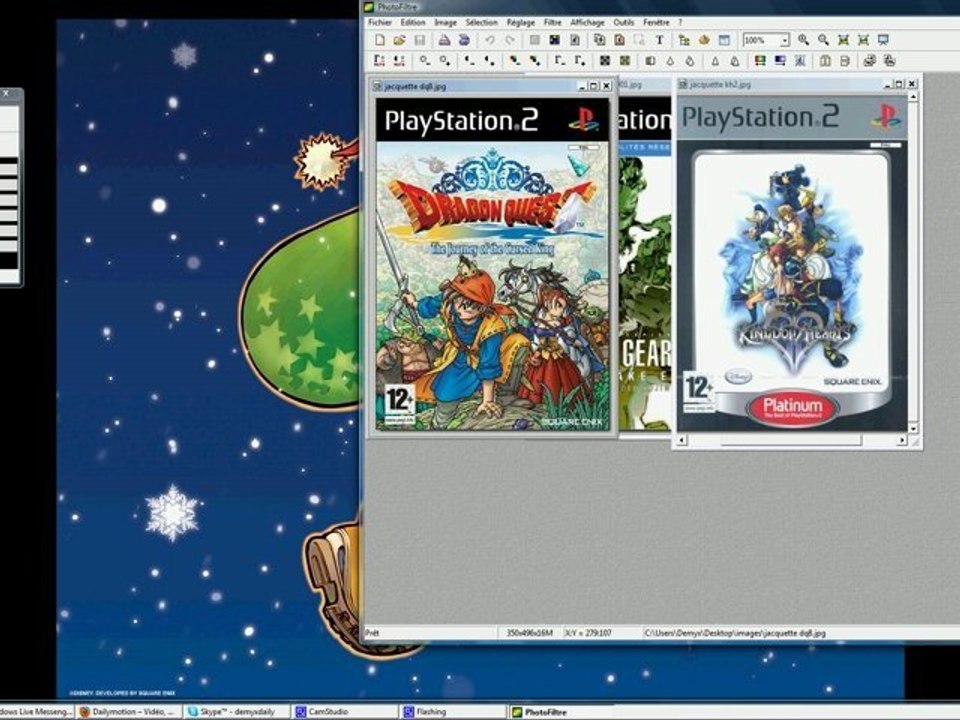Open the Gradient filter tool
The width and height of the screenshot is (960, 720).
[x=780, y=61]
